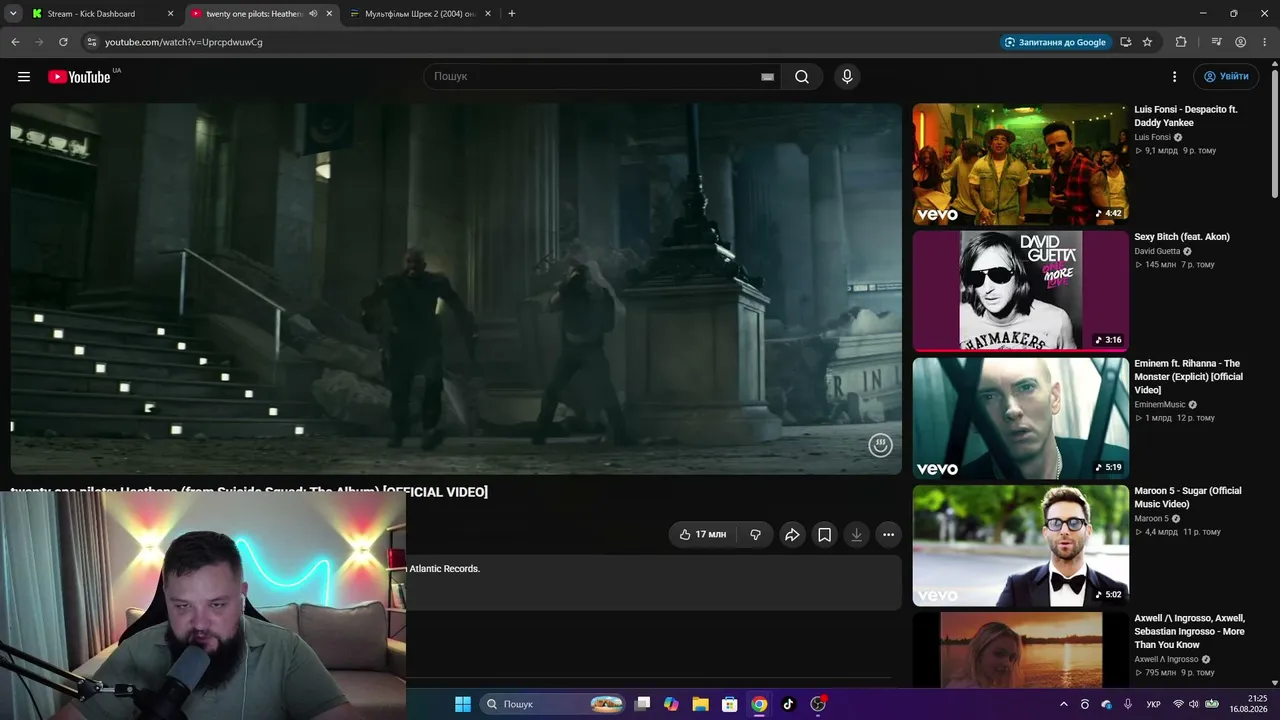The image size is (1280, 720).
Task: Visit the EminemMusic channel
Action: 1160,405
